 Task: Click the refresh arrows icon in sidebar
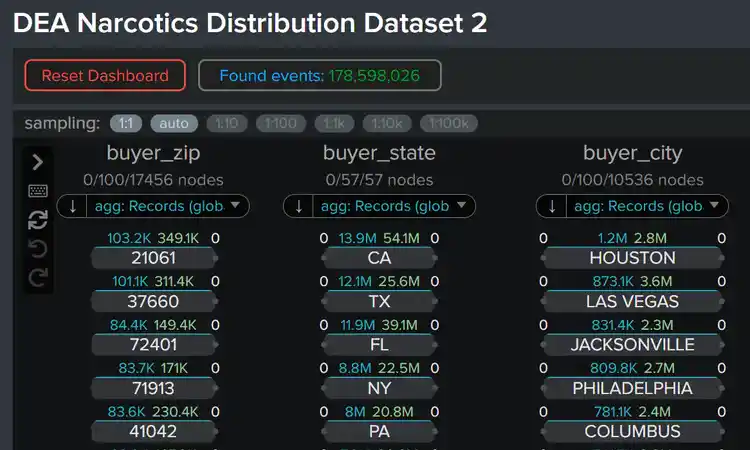click(37, 220)
